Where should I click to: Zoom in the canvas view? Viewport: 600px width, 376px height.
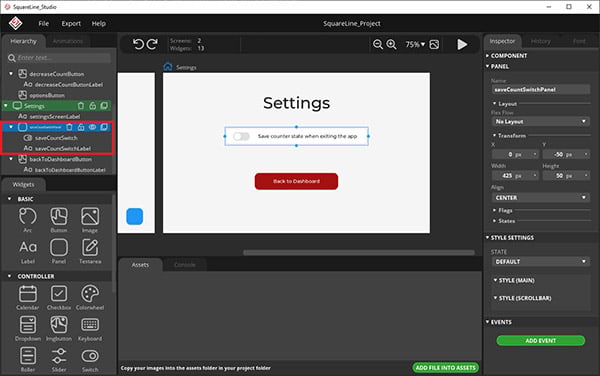pos(391,44)
